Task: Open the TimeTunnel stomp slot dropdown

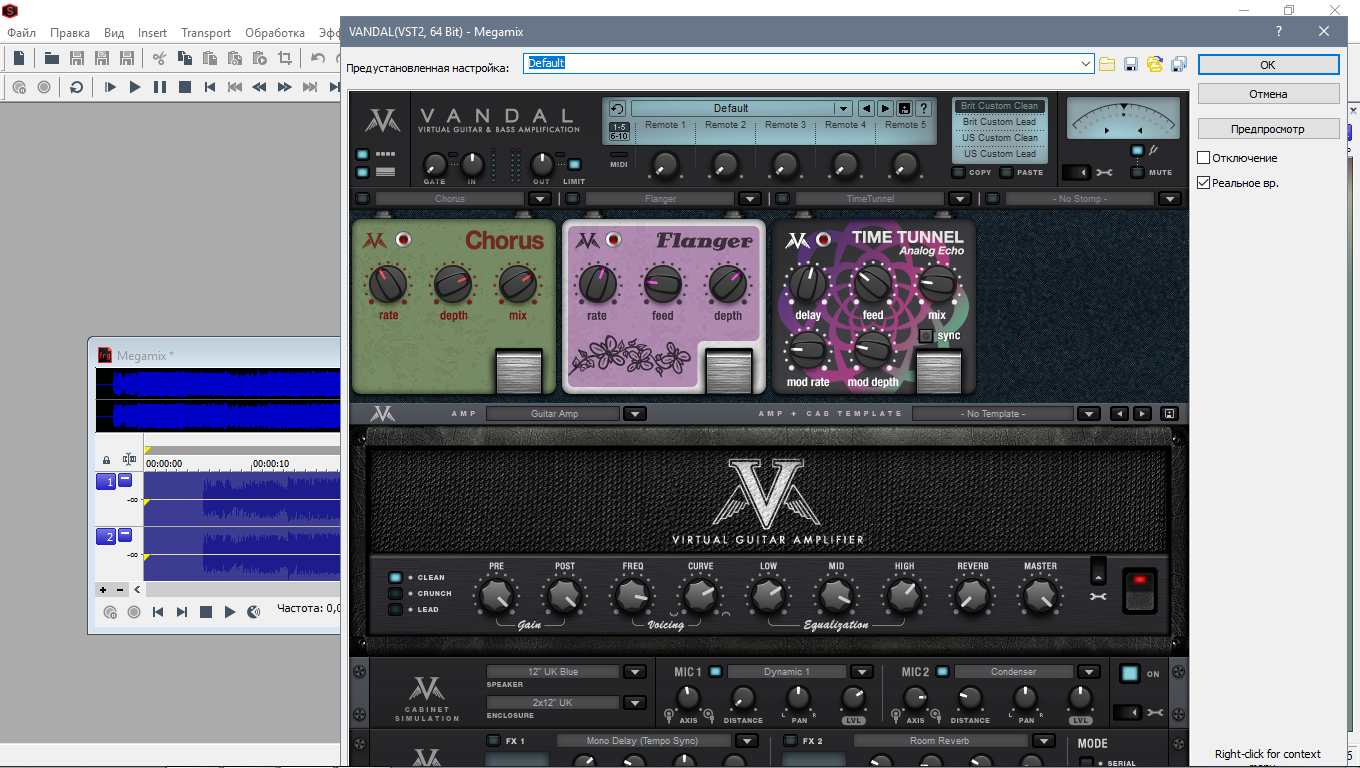Action: click(959, 198)
